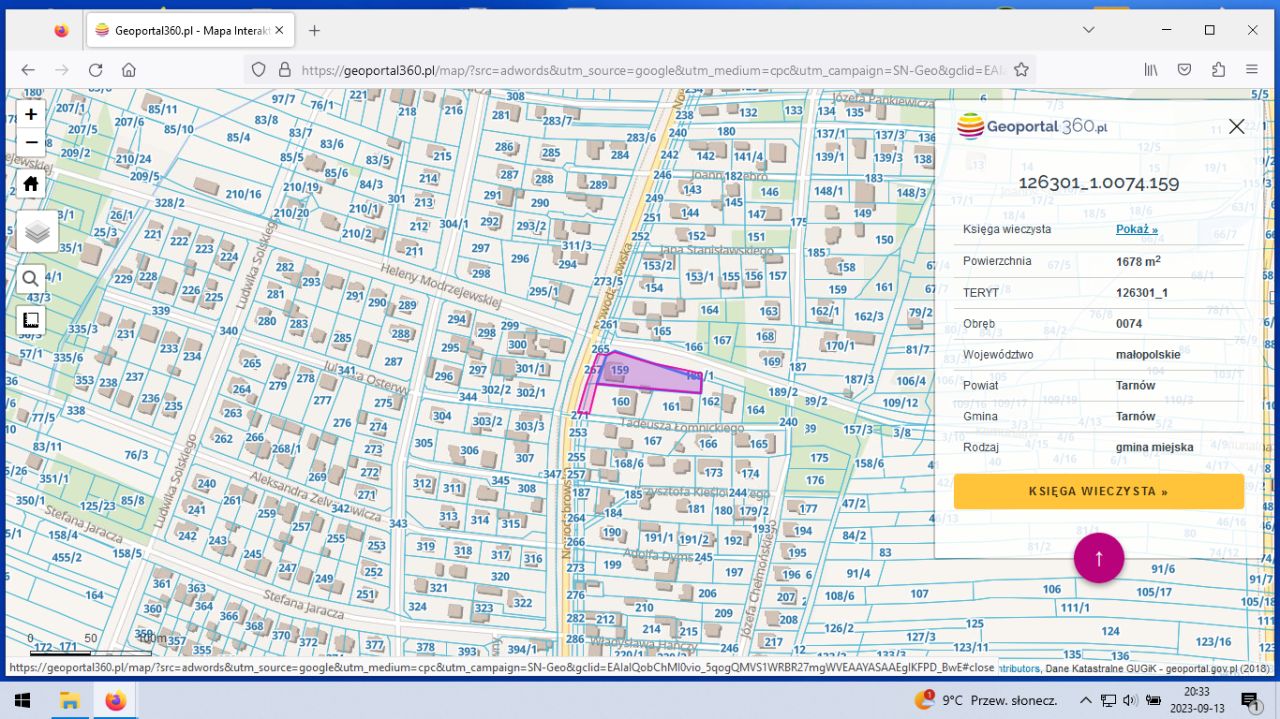Zoom out of the map
Screen dimensions: 1280x719
click(31, 143)
